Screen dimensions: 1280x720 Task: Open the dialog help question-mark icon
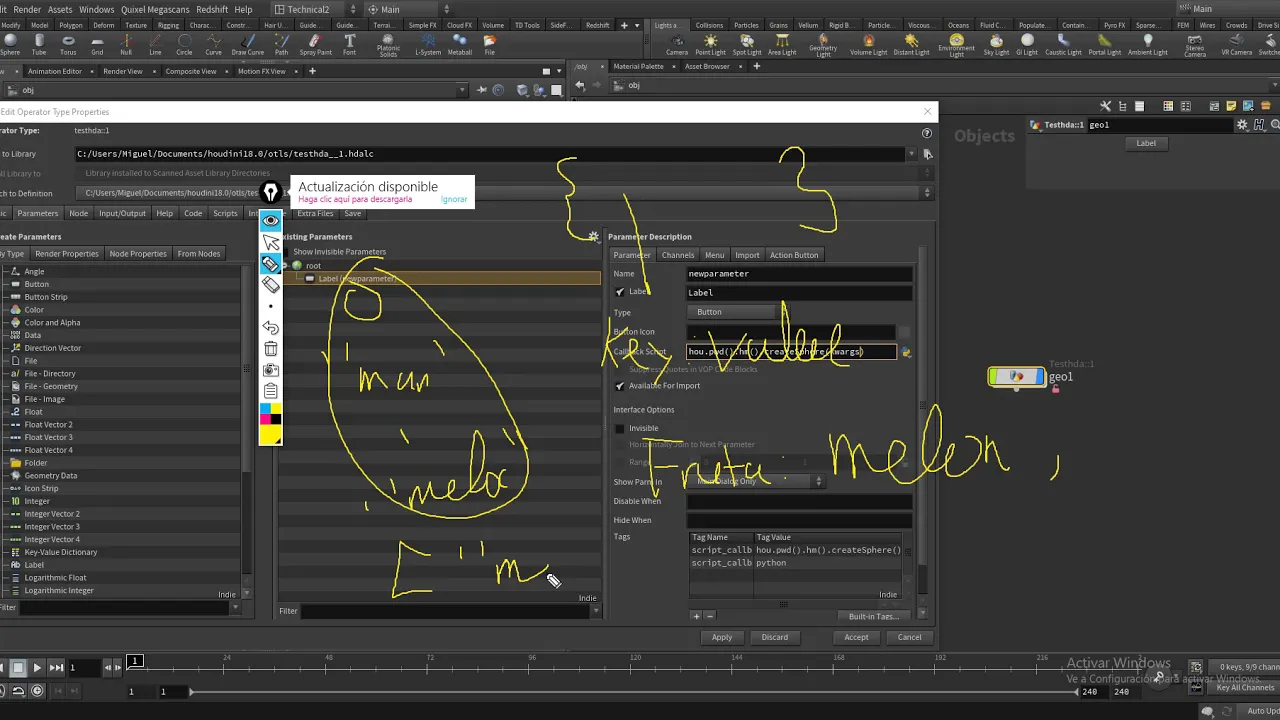[927, 132]
